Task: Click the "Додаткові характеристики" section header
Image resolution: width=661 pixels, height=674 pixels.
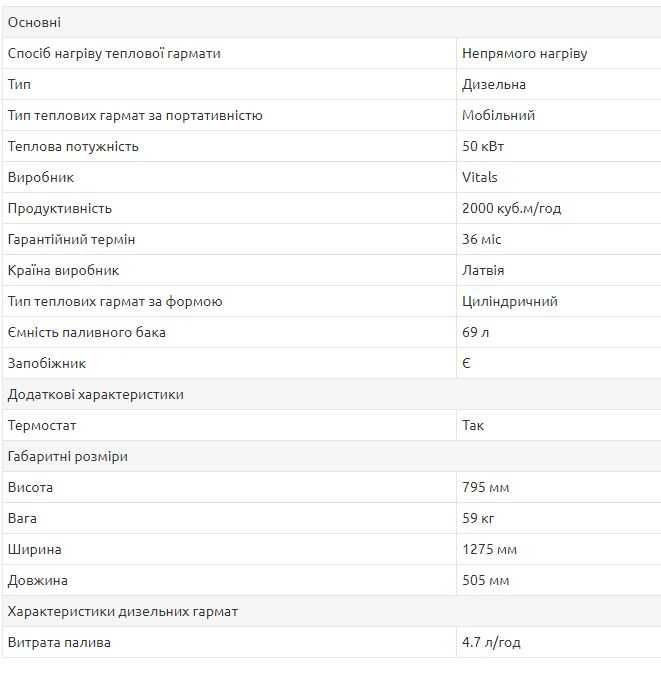Action: tap(95, 394)
